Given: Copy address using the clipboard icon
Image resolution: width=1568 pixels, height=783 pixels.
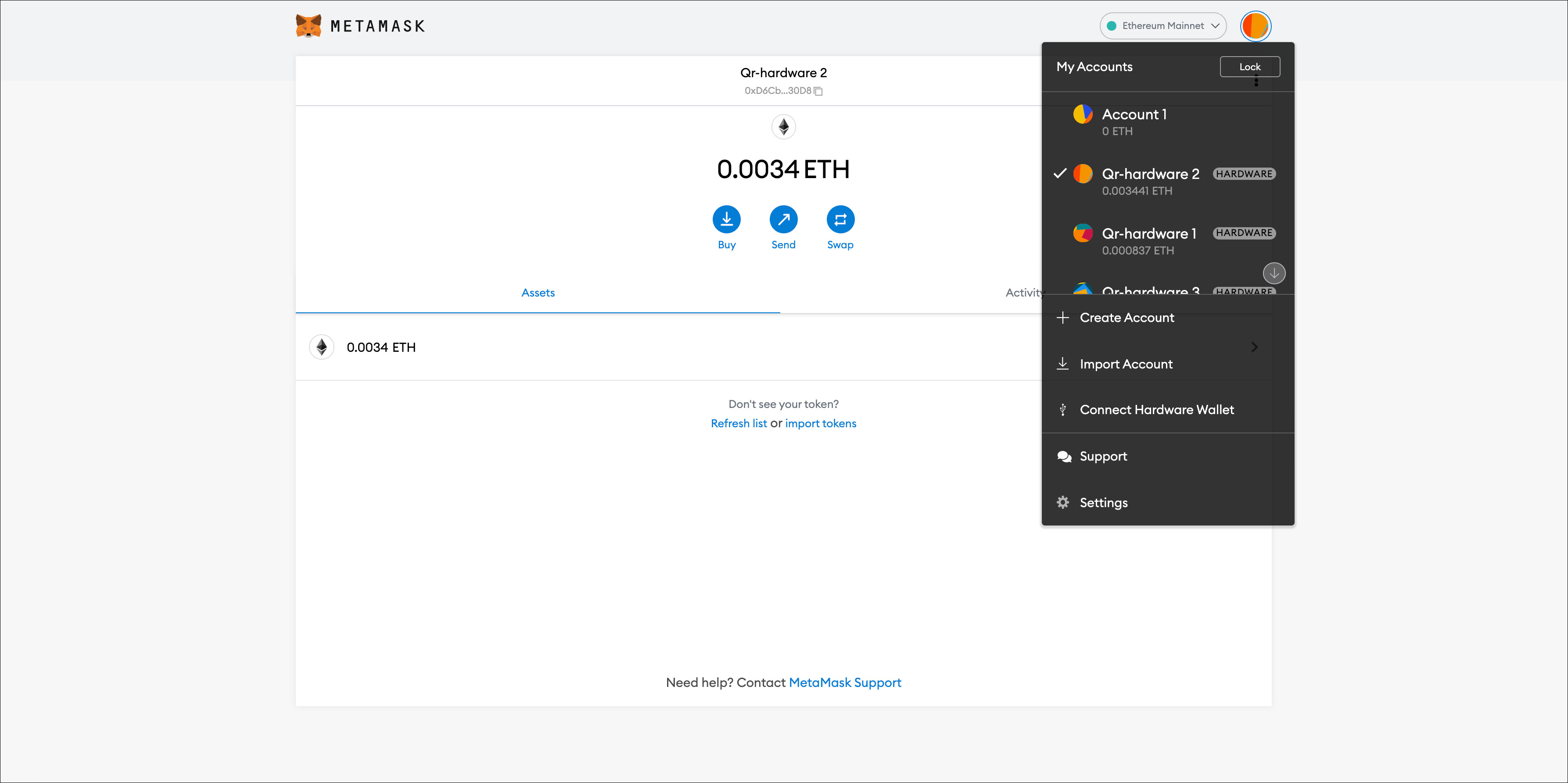Looking at the screenshot, I should click(819, 91).
